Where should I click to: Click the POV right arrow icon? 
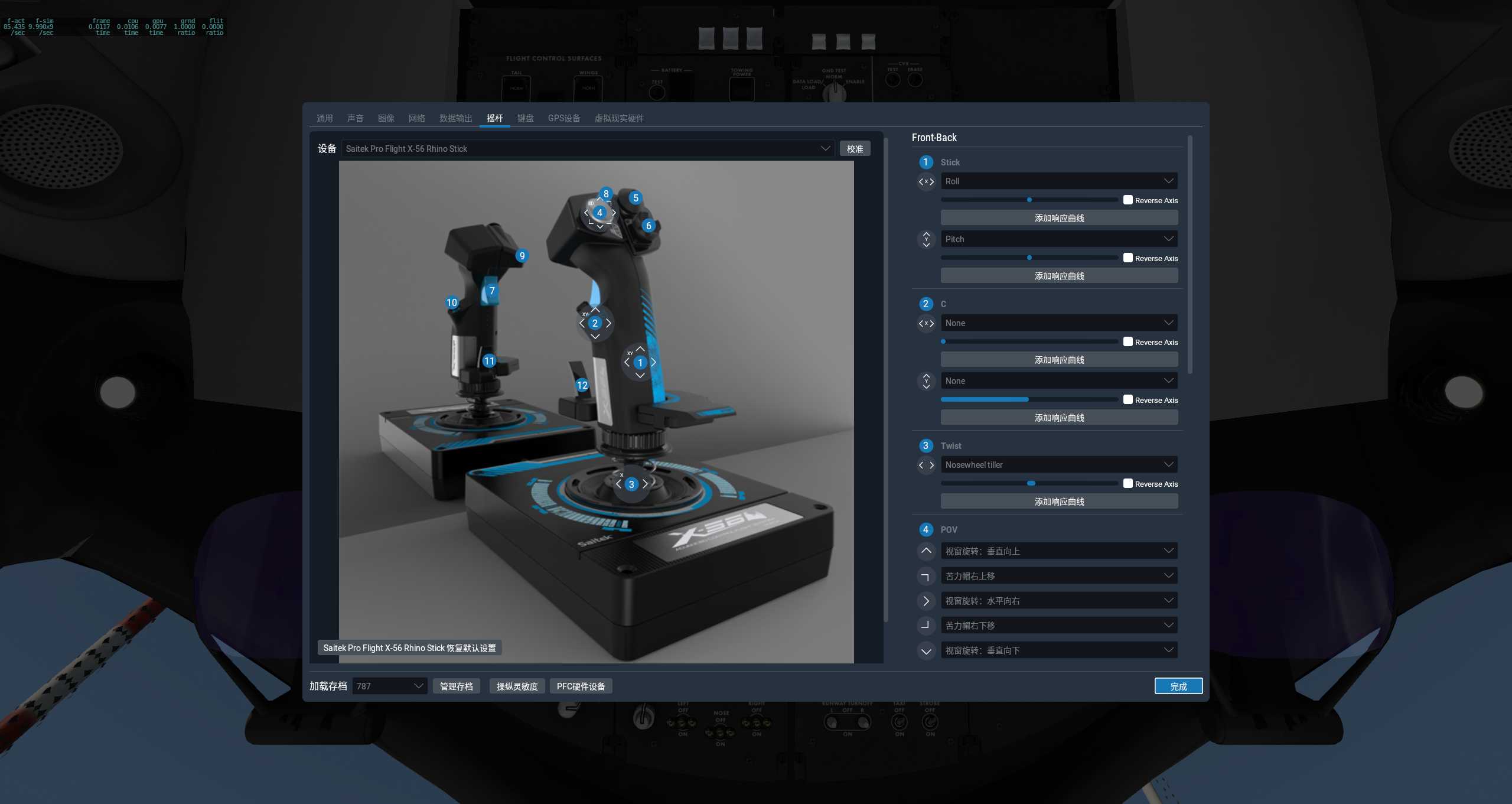point(926,601)
